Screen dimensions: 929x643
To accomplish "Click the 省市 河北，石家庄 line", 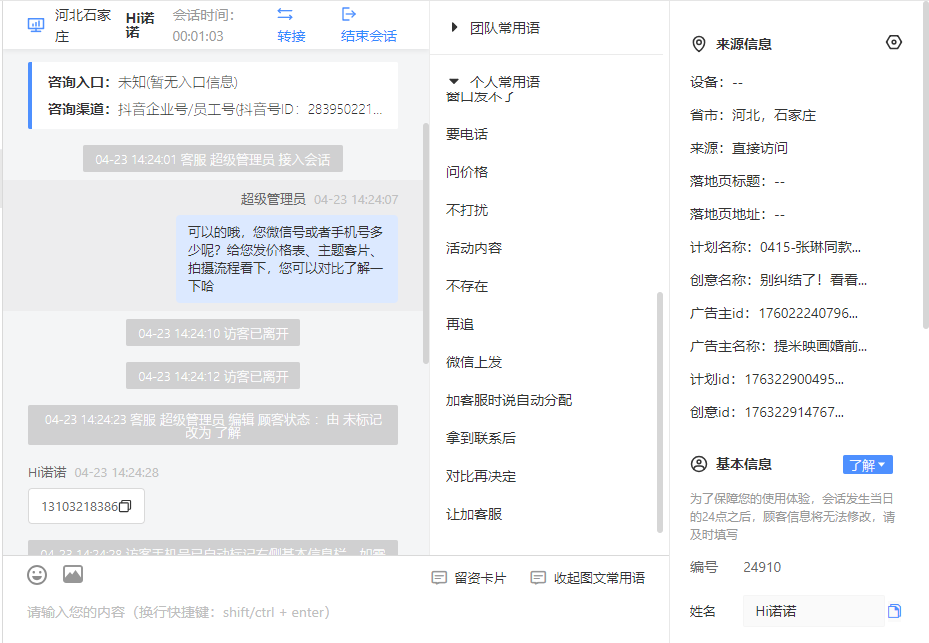I will tap(753, 115).
